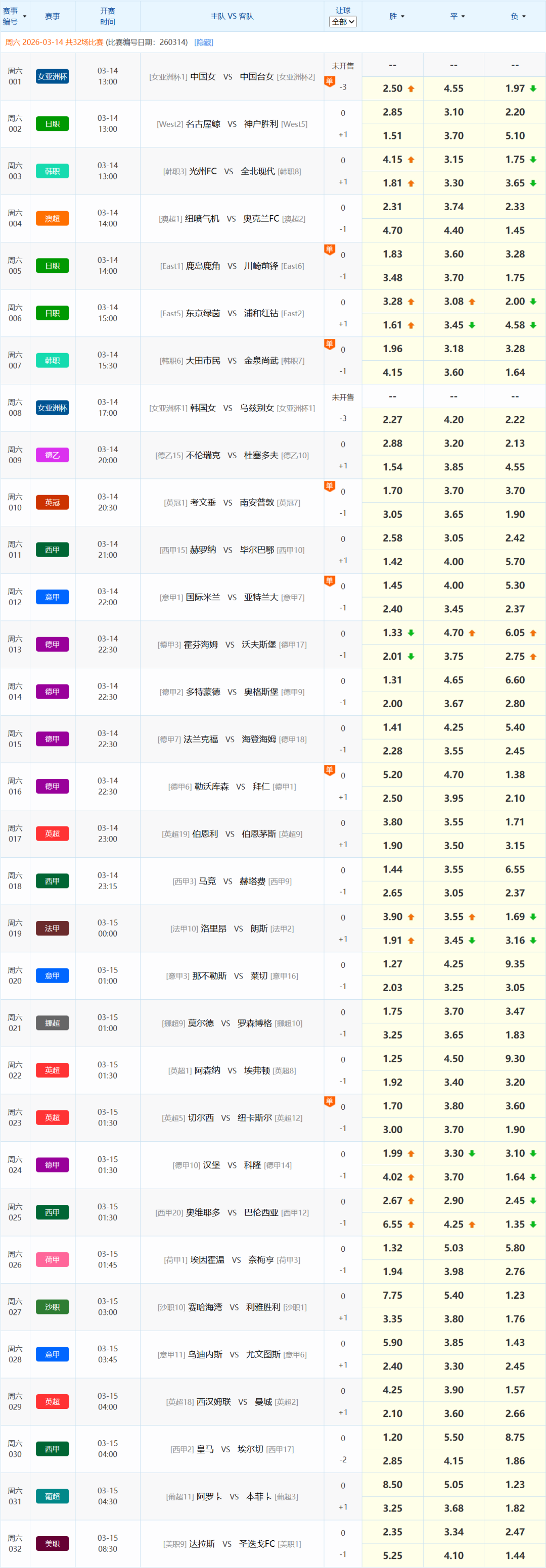The height and width of the screenshot is (1568, 546).
Task: Click the [隐藏] link beside the date
Action: (204, 42)
